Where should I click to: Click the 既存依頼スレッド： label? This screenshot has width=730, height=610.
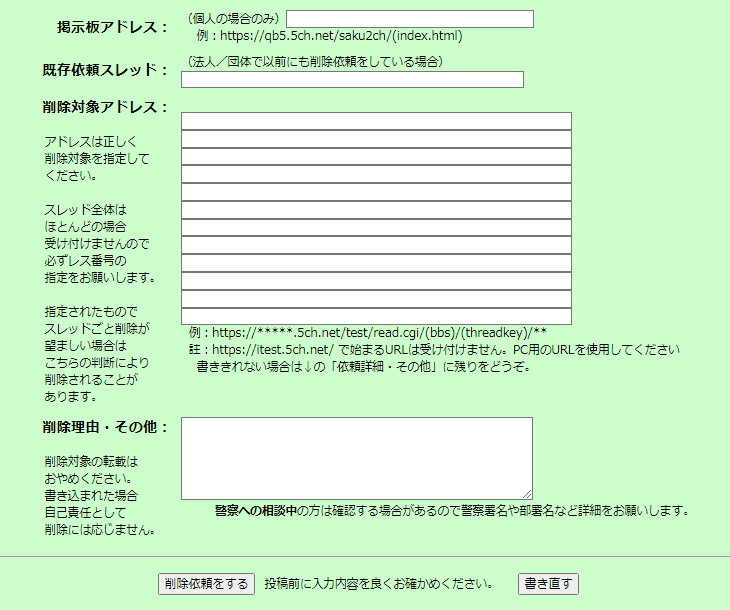(105, 70)
